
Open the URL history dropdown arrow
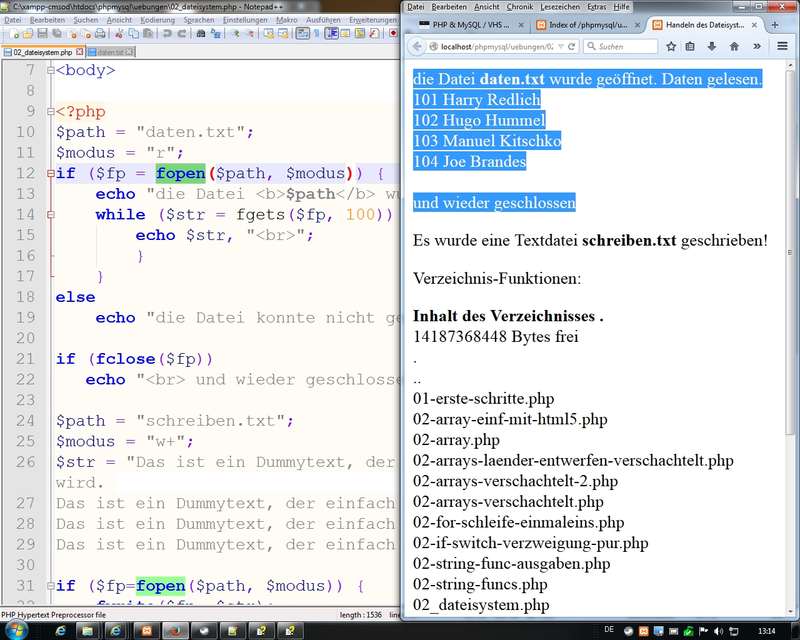(559, 46)
